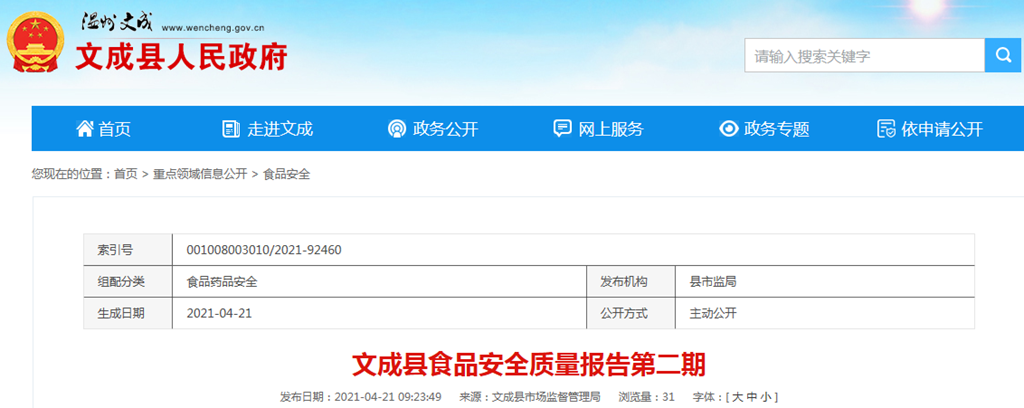Click the document icon beside 走进文成
Viewport: 1024px width, 408px height.
click(231, 129)
